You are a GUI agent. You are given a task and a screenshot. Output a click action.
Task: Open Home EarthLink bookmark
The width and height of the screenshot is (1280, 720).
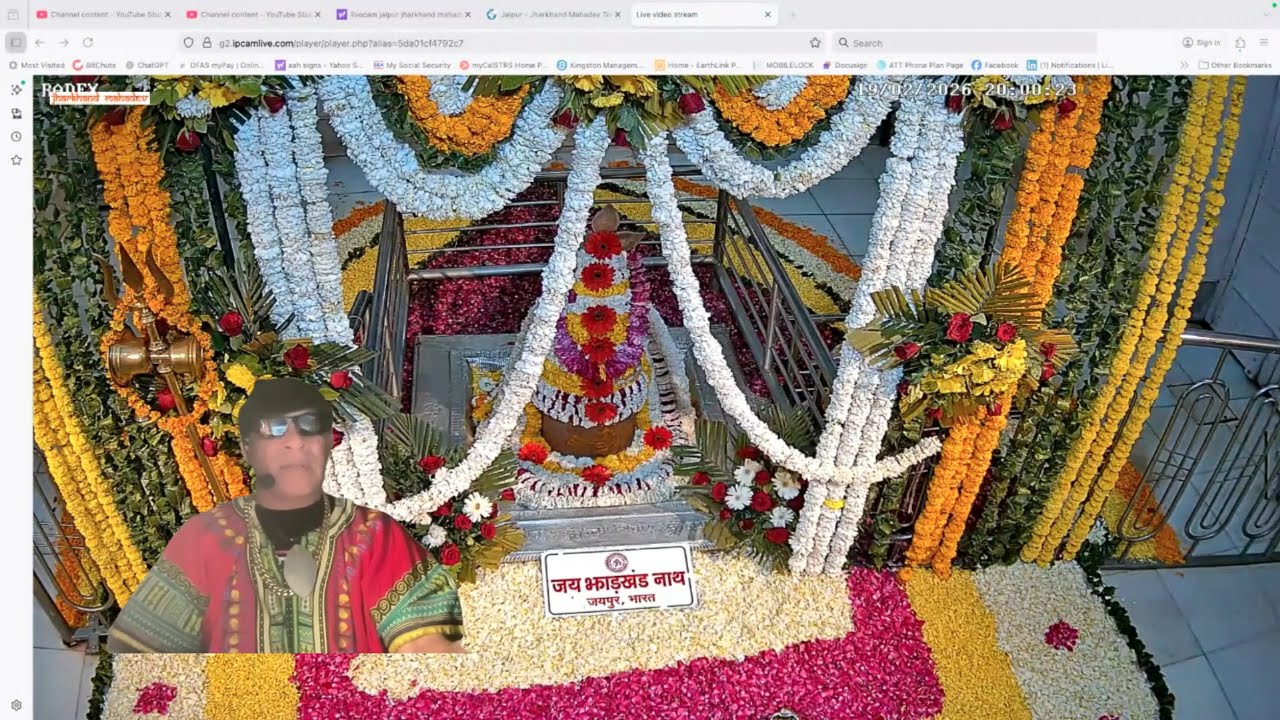[698, 65]
